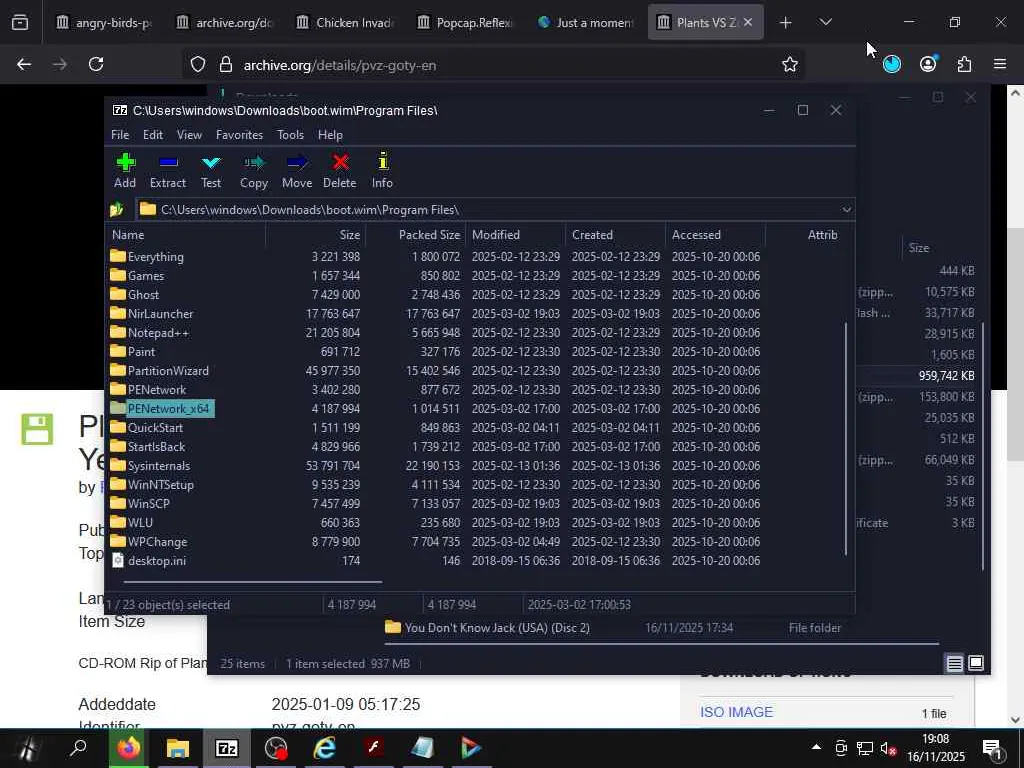Switch Explorer to large icons view
The height and width of the screenshot is (768, 1024).
click(x=976, y=664)
